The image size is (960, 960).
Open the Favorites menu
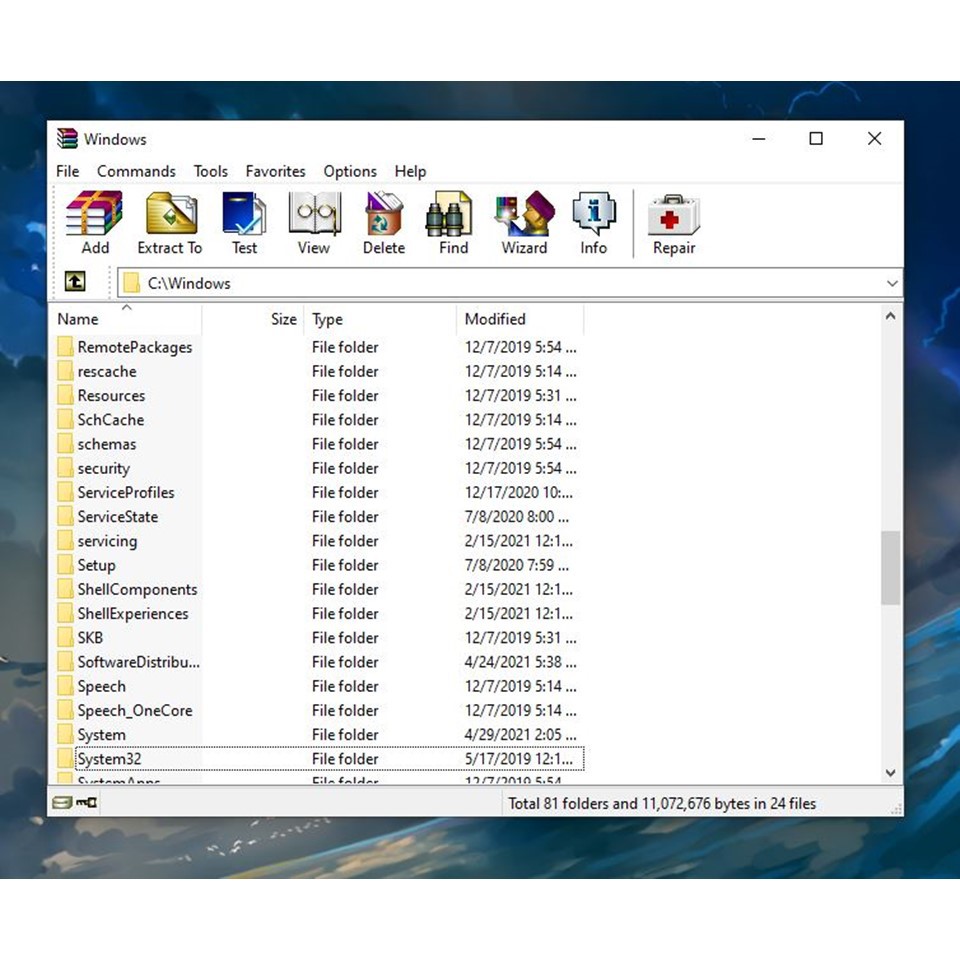point(275,171)
